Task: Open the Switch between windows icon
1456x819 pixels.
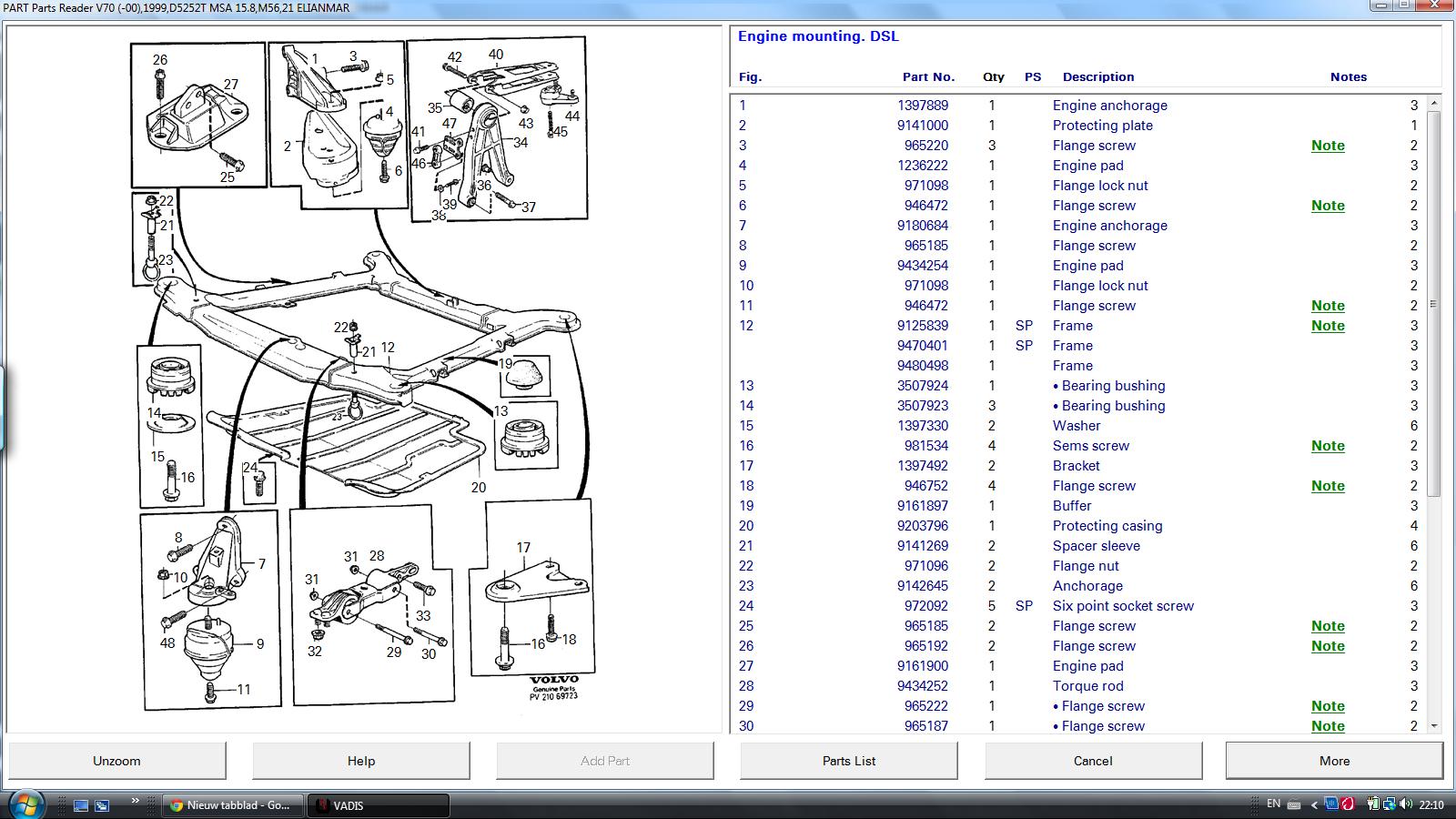Action: 102,805
